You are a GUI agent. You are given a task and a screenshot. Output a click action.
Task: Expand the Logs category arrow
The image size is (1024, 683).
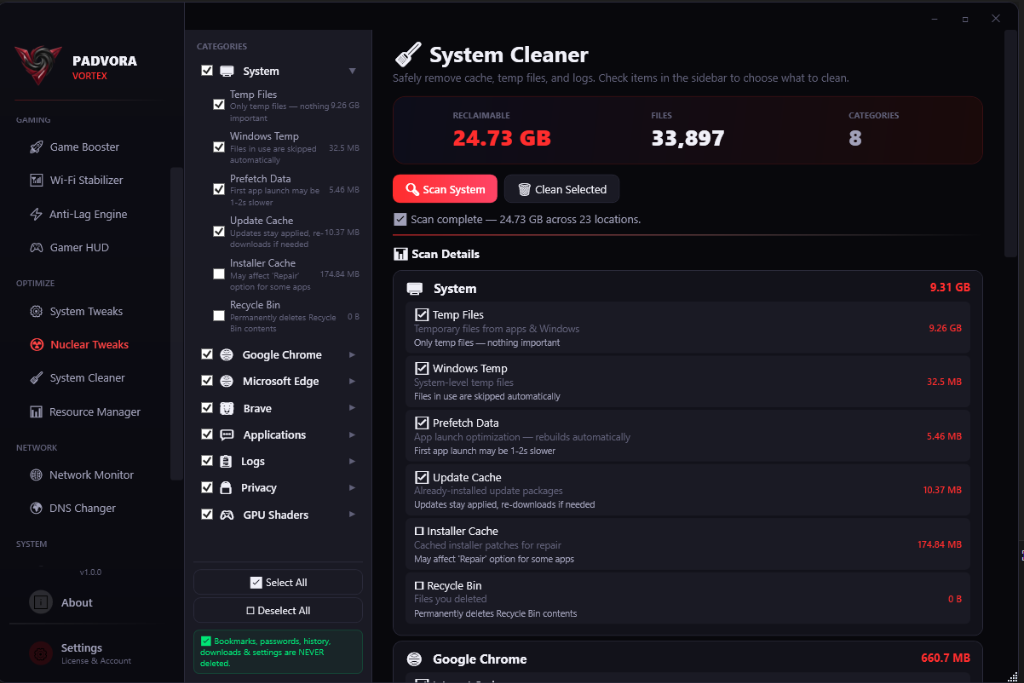click(352, 461)
